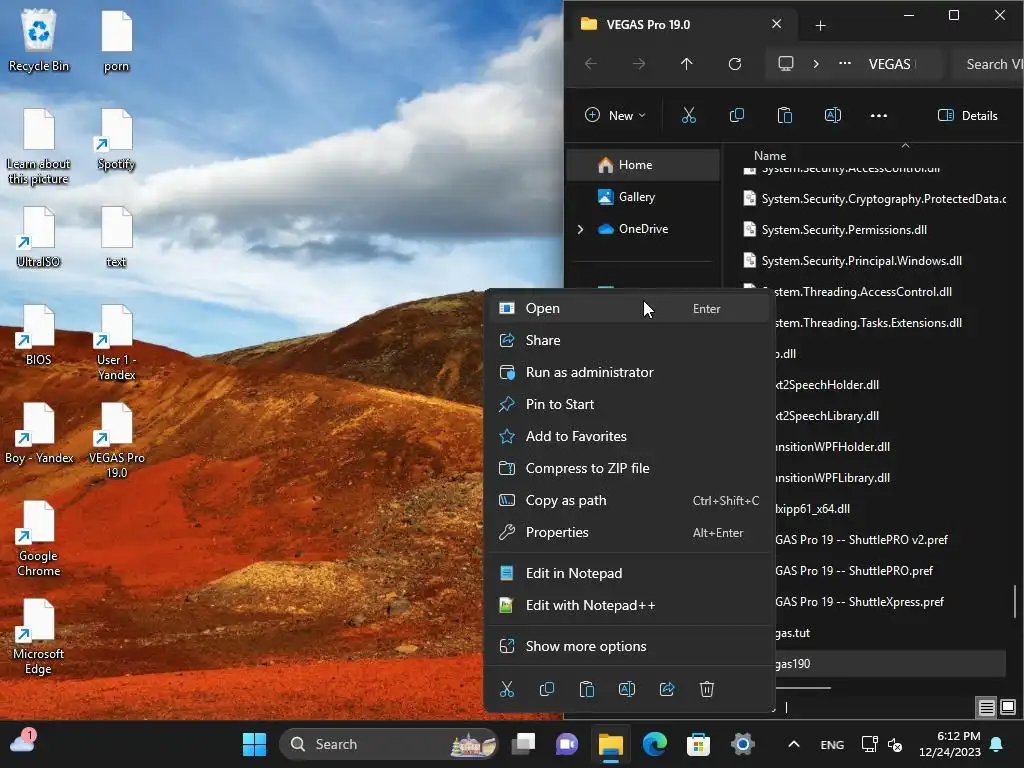Click the Rename icon in Explorer toolbar

[x=832, y=116]
